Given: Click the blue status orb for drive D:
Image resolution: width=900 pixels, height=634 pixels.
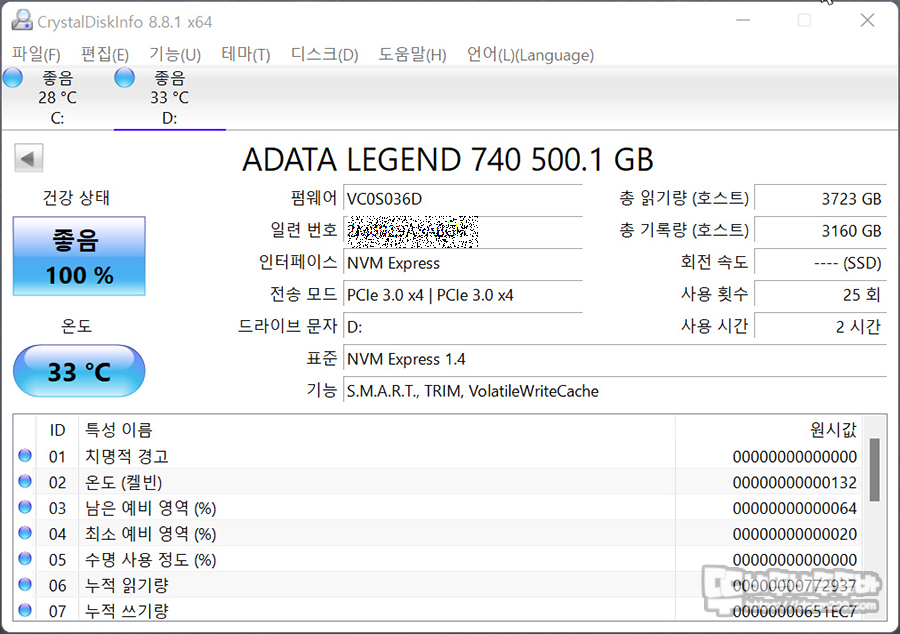Looking at the screenshot, I should pos(125,77).
